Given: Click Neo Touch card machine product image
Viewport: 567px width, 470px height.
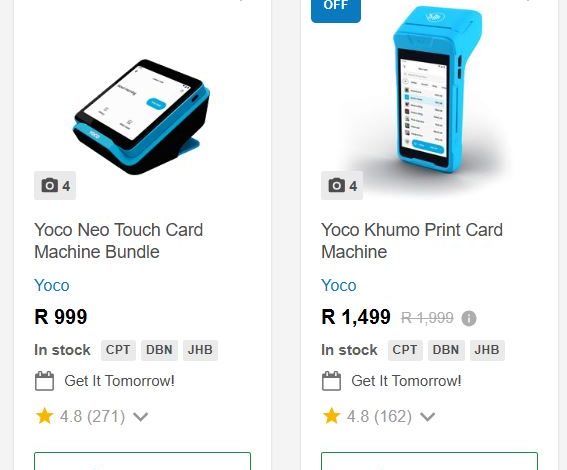Looking at the screenshot, I should point(142,116).
